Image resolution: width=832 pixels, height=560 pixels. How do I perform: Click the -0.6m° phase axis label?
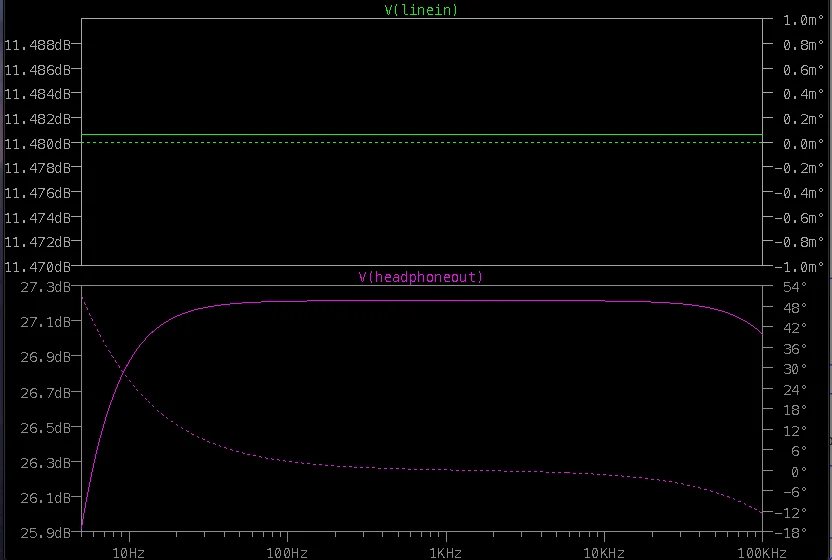point(800,218)
